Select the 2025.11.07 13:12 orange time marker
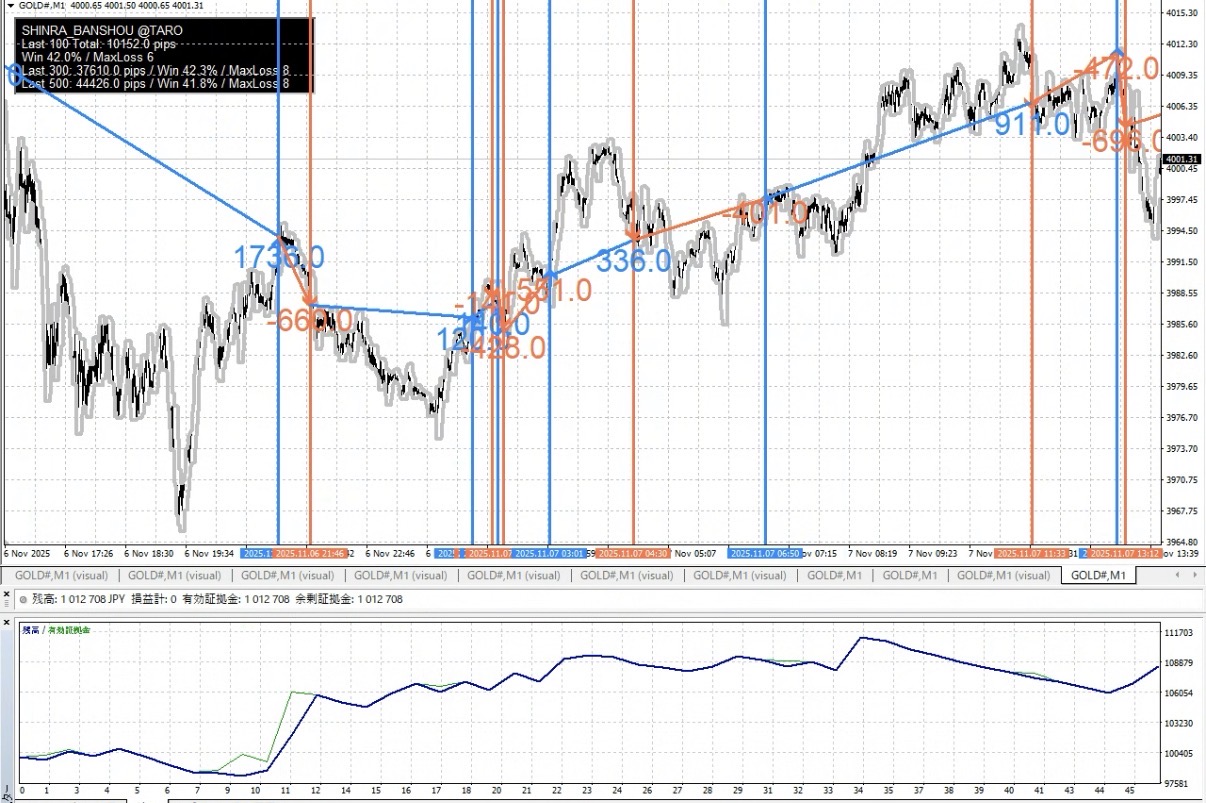The height and width of the screenshot is (803, 1206). tap(1125, 553)
